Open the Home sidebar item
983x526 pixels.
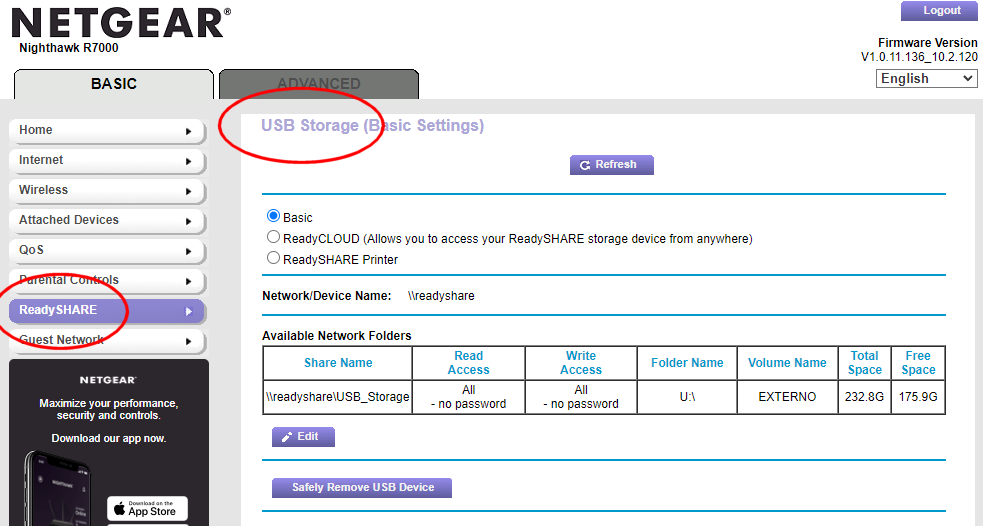[107, 130]
